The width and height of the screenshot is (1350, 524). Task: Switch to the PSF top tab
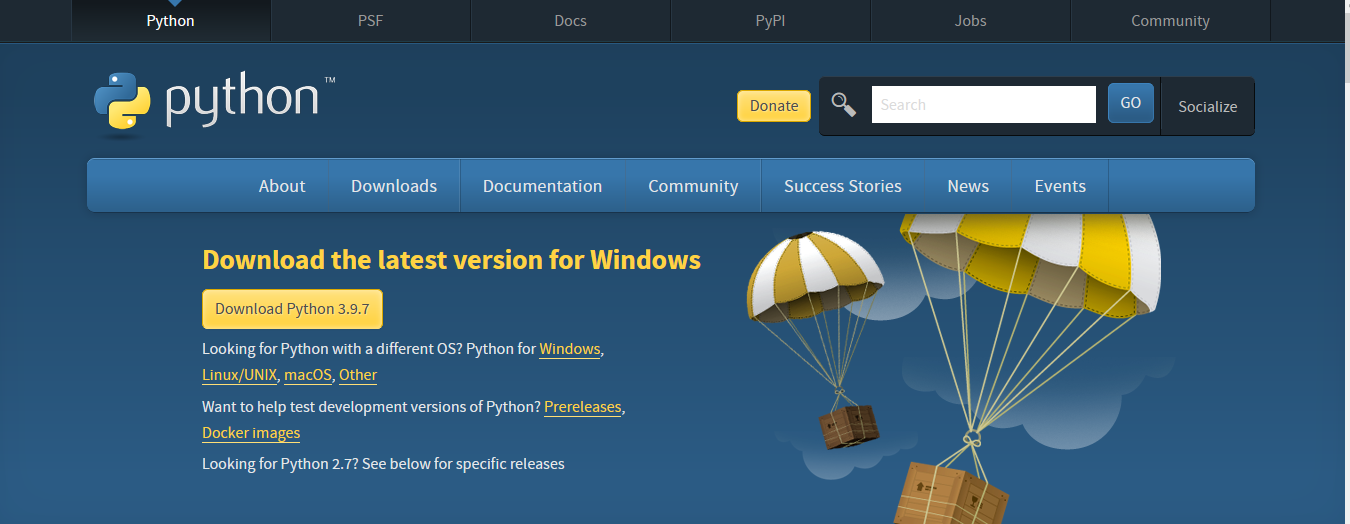pyautogui.click(x=370, y=21)
